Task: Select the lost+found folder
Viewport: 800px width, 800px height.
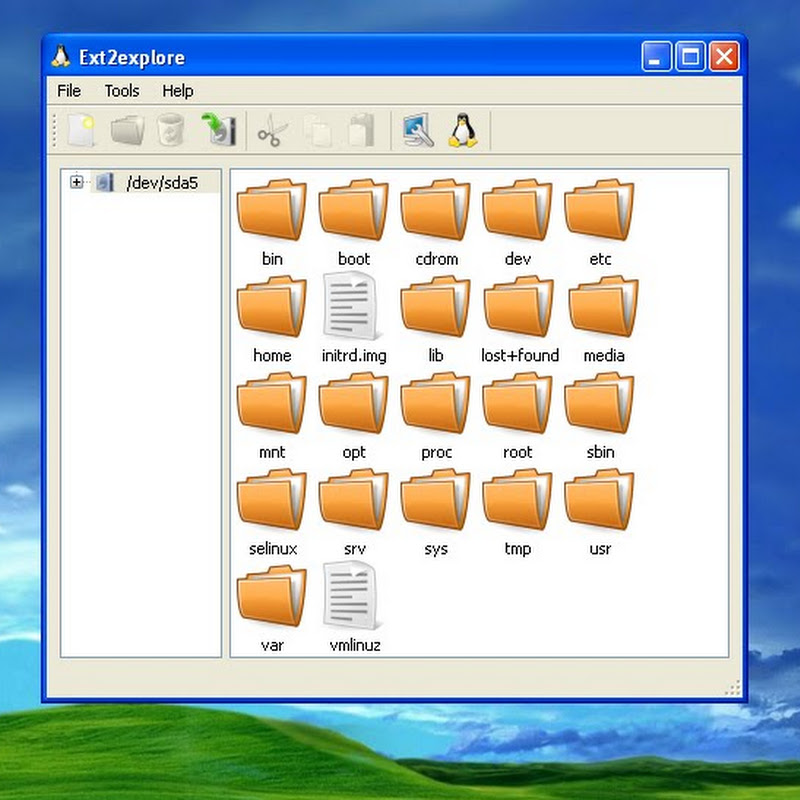Action: [x=518, y=308]
